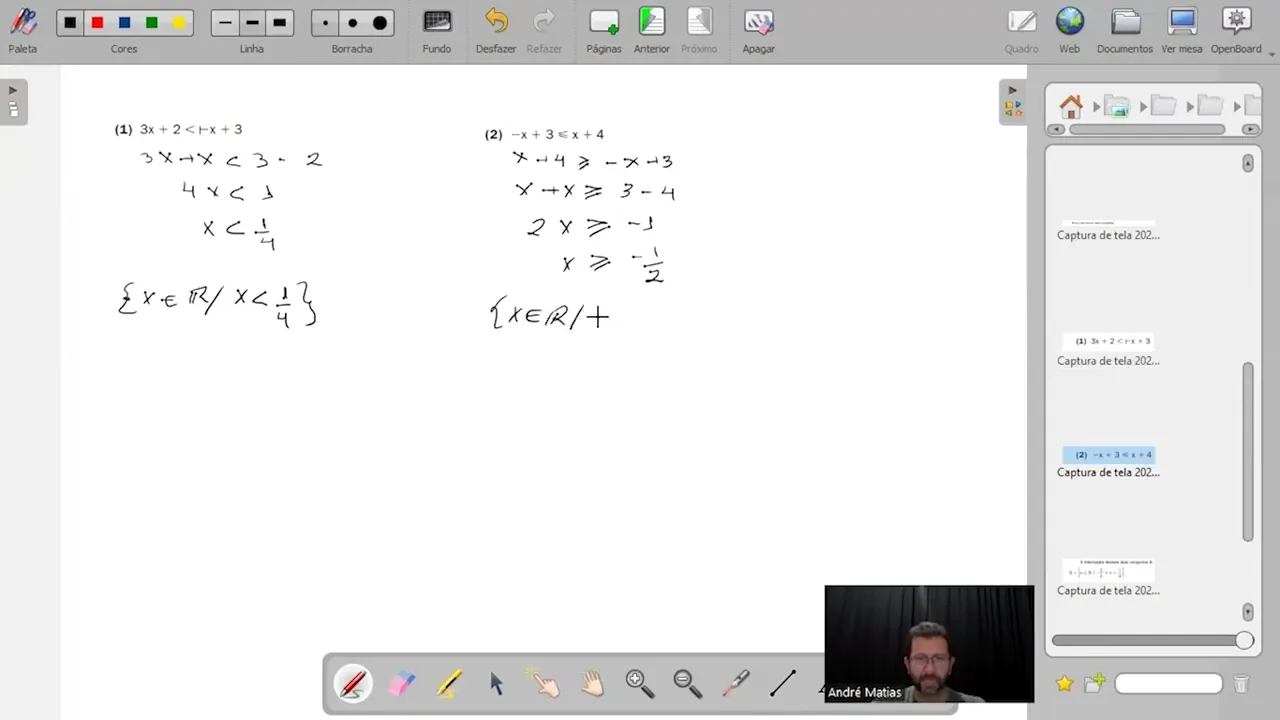Select the Highlighter marker tool
This screenshot has height=720, width=1280.
coord(449,684)
